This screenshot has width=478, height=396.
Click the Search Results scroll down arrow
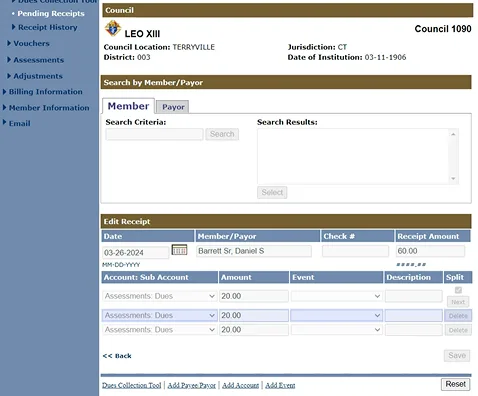coord(453,179)
